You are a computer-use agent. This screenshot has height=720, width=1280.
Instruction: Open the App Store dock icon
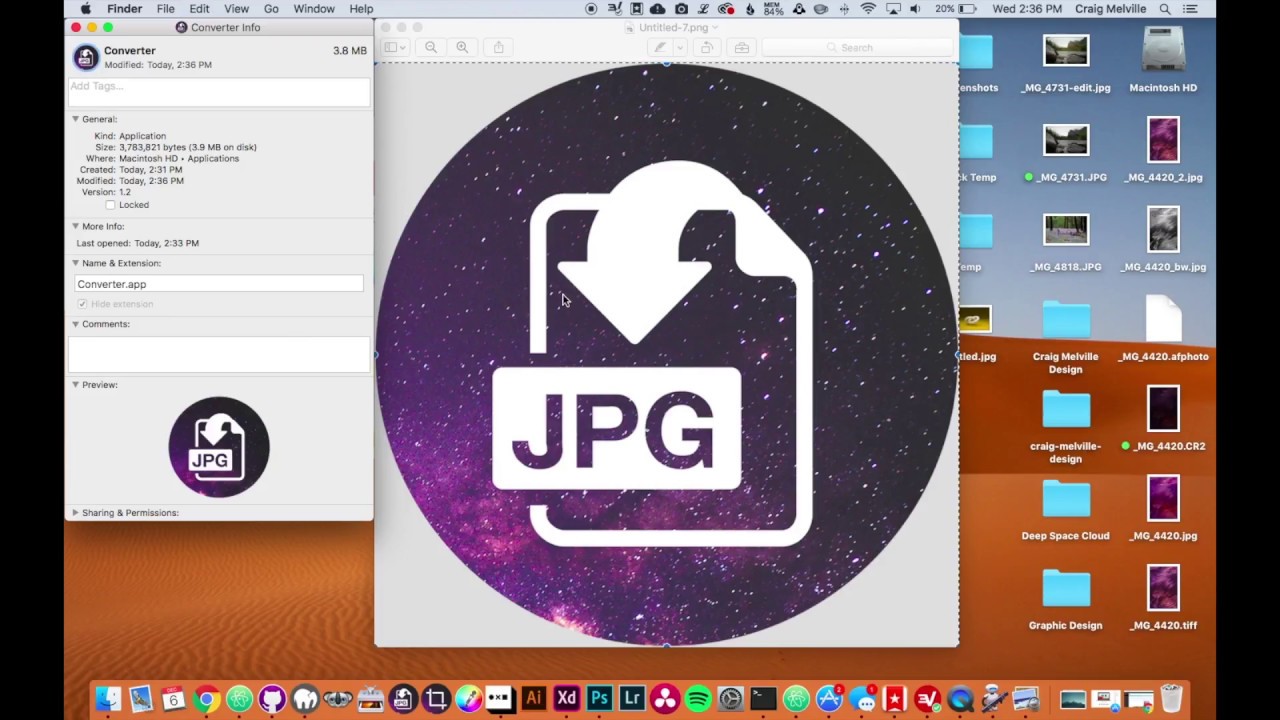point(829,698)
